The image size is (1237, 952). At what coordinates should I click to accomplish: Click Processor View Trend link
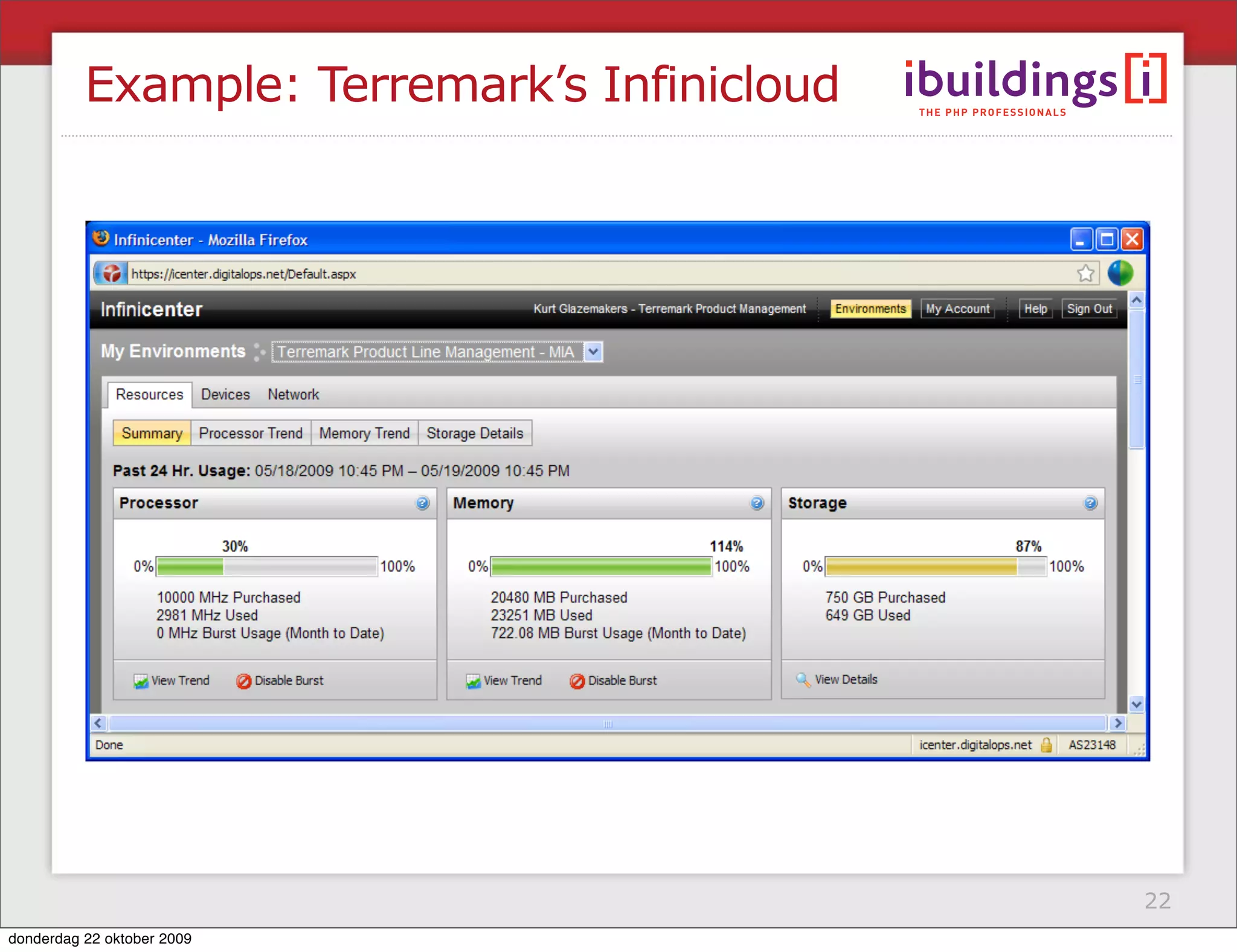(180, 680)
